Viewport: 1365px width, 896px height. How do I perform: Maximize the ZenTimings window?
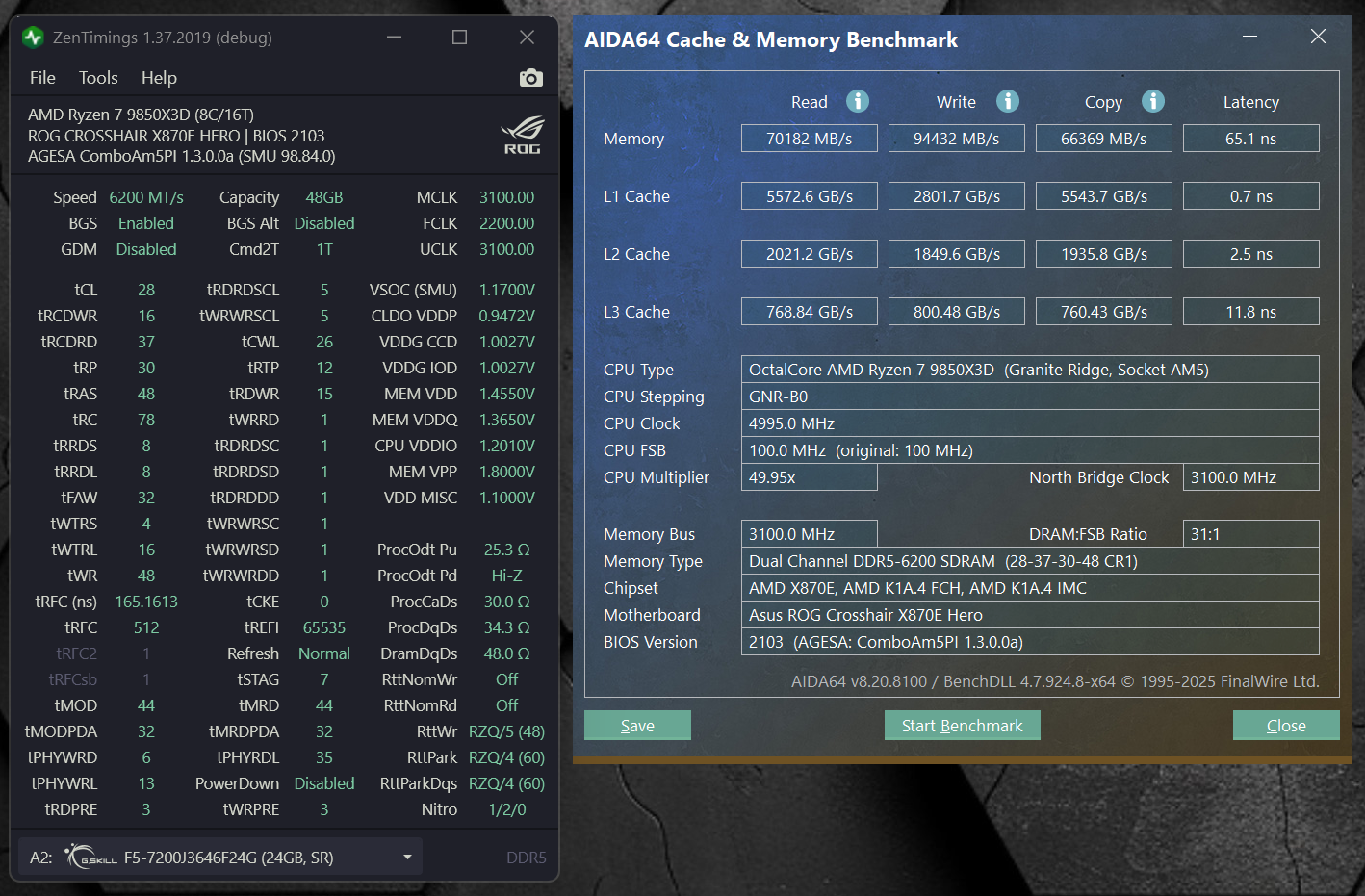pyautogui.click(x=459, y=38)
